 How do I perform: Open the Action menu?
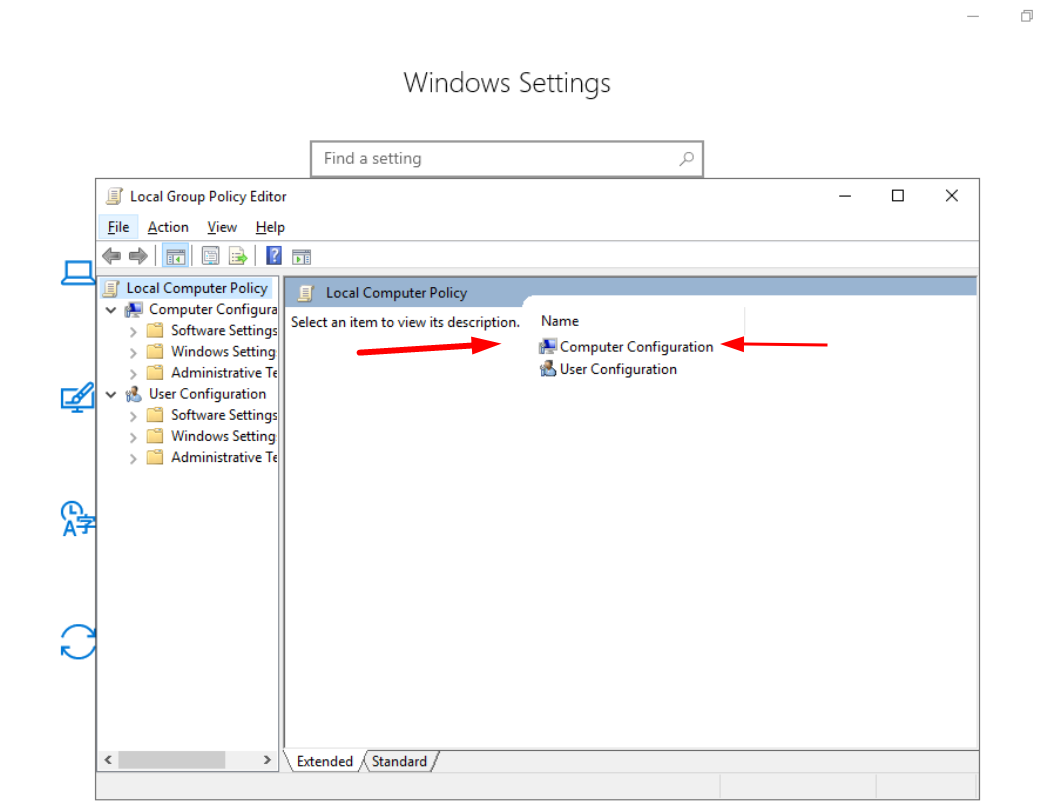(168, 227)
